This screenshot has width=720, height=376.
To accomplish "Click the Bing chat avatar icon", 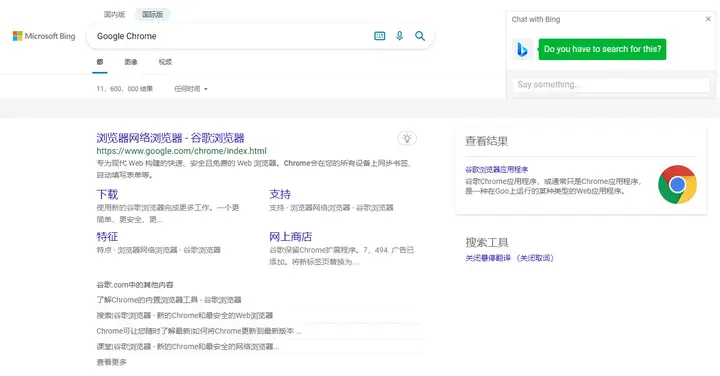I will [x=523, y=49].
